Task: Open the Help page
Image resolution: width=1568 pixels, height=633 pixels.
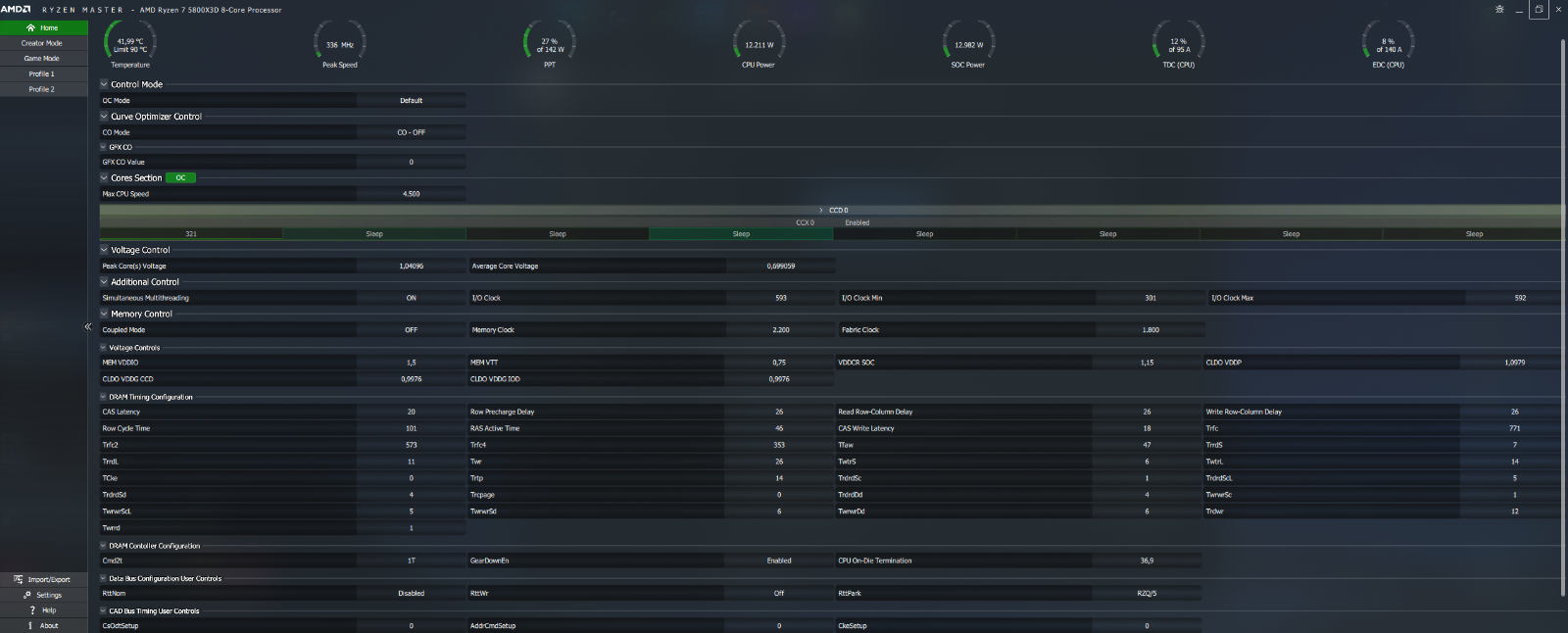Action: click(44, 609)
